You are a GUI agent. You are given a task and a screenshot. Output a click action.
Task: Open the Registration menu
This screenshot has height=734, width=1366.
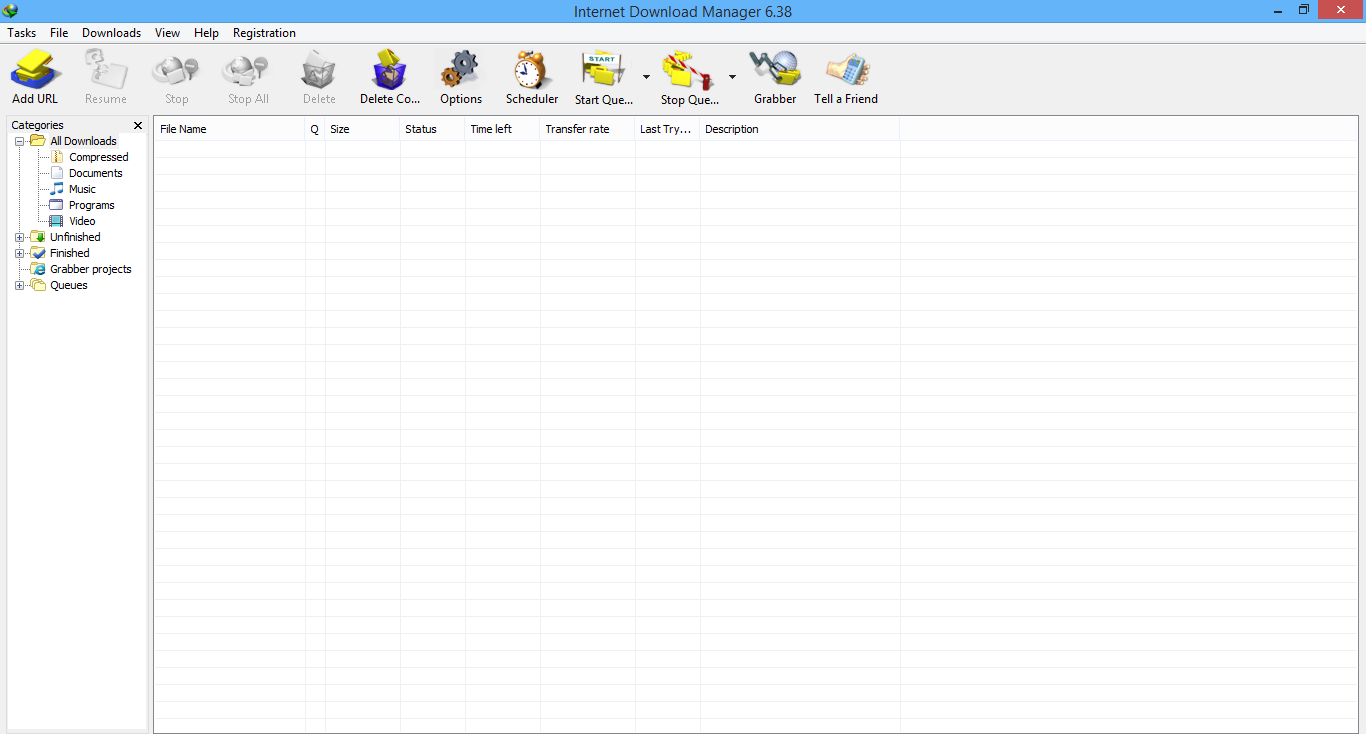264,33
